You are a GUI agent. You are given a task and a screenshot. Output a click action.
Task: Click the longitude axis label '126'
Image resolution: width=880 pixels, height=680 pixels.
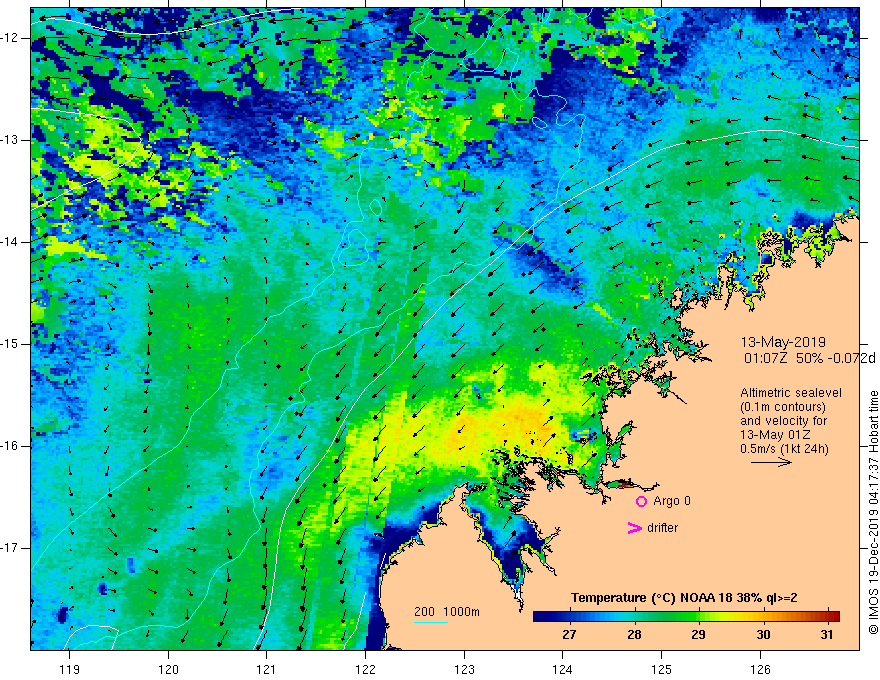coord(760,669)
